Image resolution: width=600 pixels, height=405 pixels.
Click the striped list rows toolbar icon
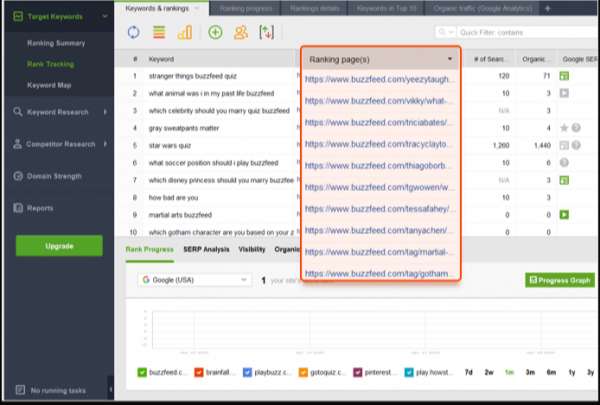point(159,32)
